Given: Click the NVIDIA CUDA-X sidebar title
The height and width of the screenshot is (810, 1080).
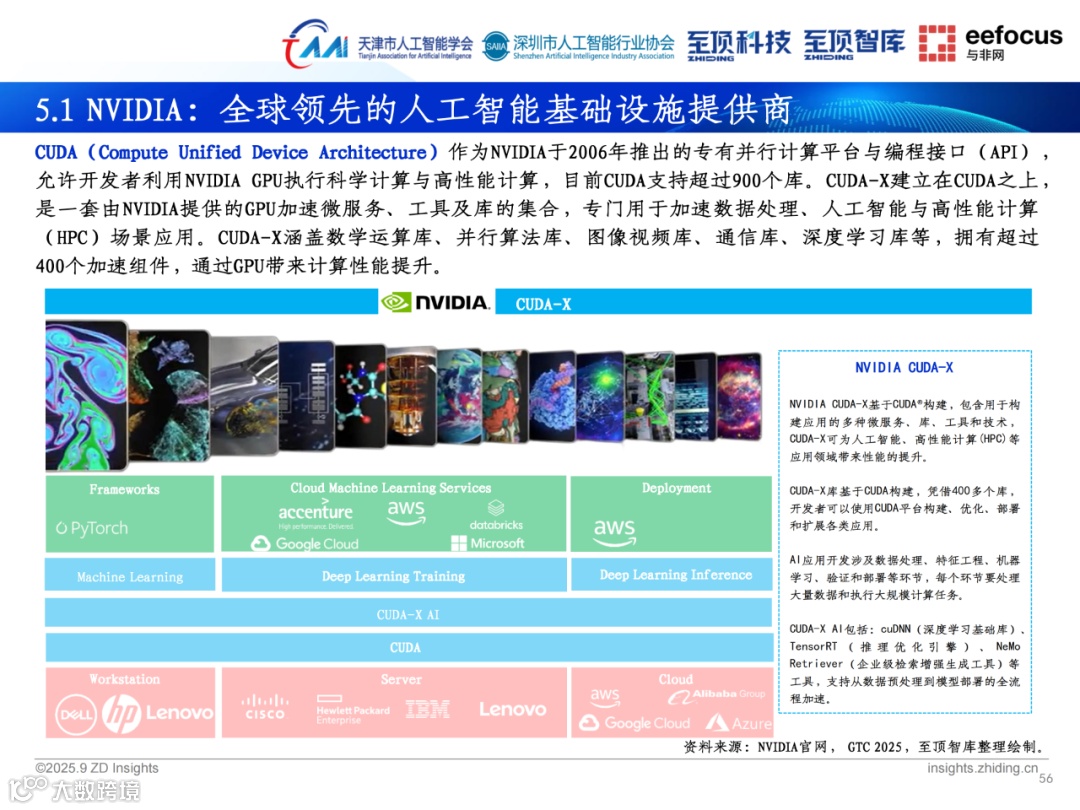Looking at the screenshot, I should [904, 367].
